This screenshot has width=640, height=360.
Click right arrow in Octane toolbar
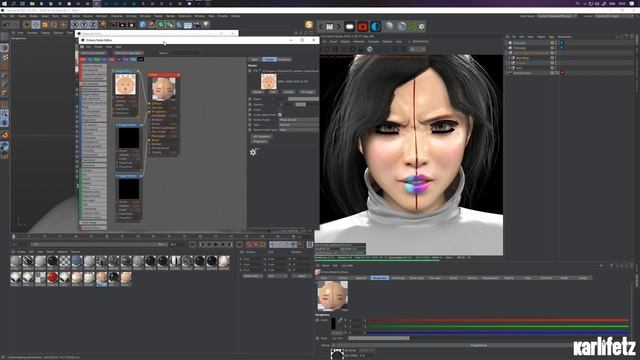point(338,27)
